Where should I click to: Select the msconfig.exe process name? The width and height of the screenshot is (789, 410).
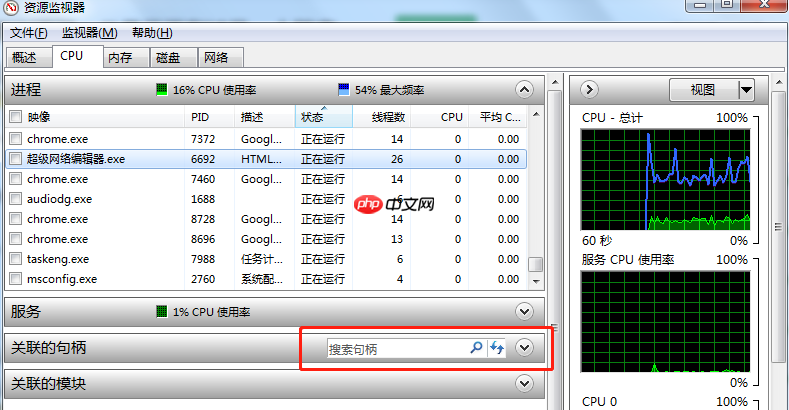[62, 279]
